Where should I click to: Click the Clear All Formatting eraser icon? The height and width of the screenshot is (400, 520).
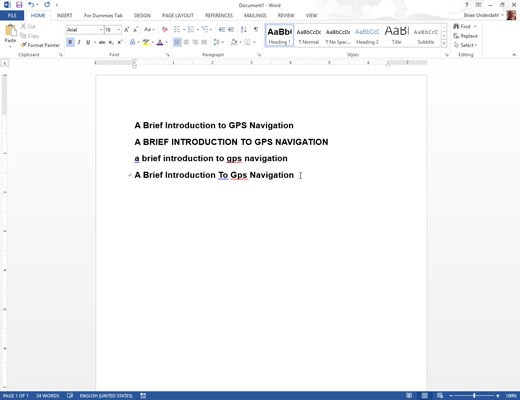164,30
